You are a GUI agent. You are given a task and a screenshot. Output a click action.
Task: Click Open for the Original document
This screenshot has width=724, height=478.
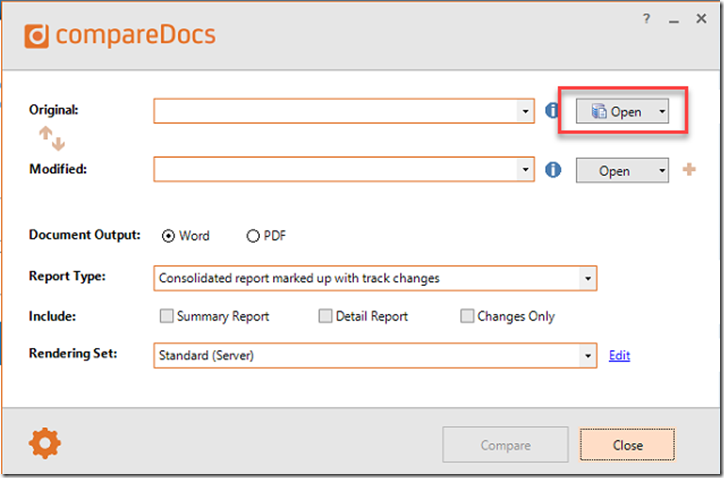616,111
